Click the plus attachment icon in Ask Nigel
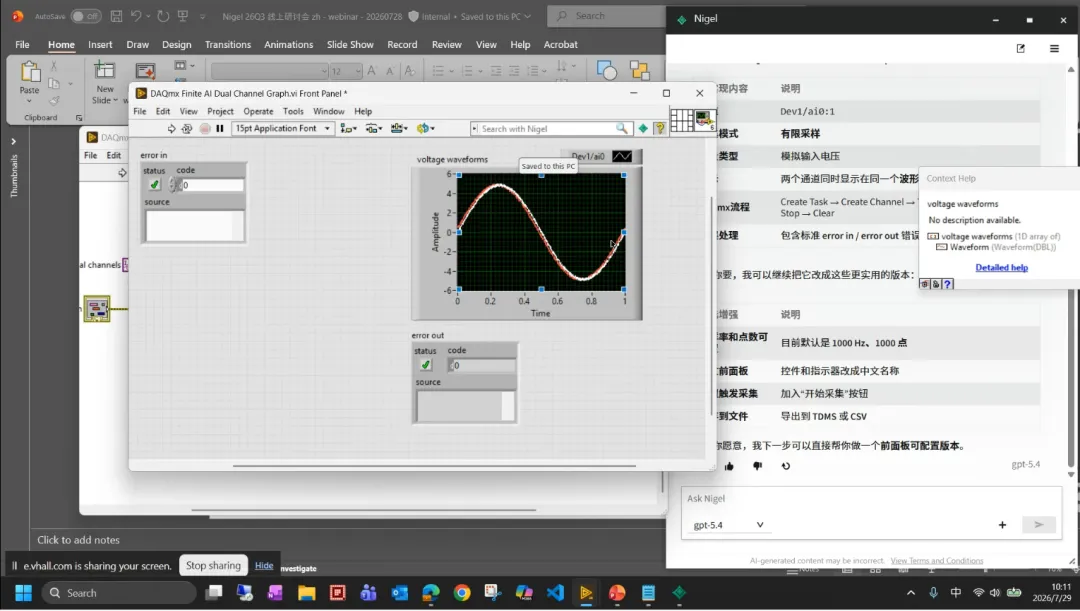This screenshot has height=611, width=1080. point(1002,525)
